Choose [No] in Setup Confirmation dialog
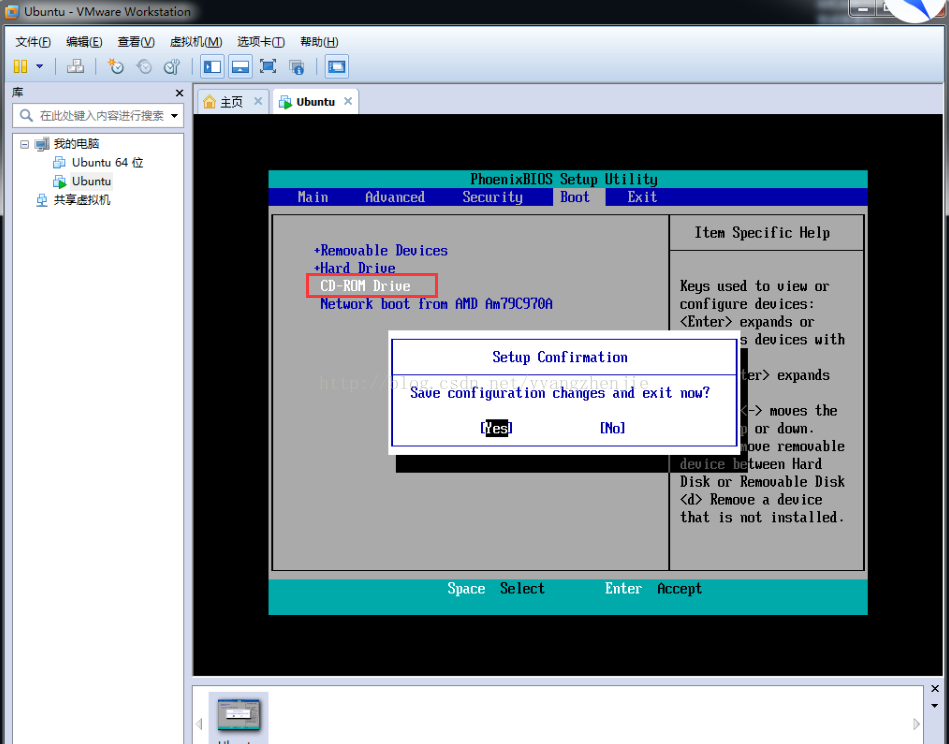 612,428
